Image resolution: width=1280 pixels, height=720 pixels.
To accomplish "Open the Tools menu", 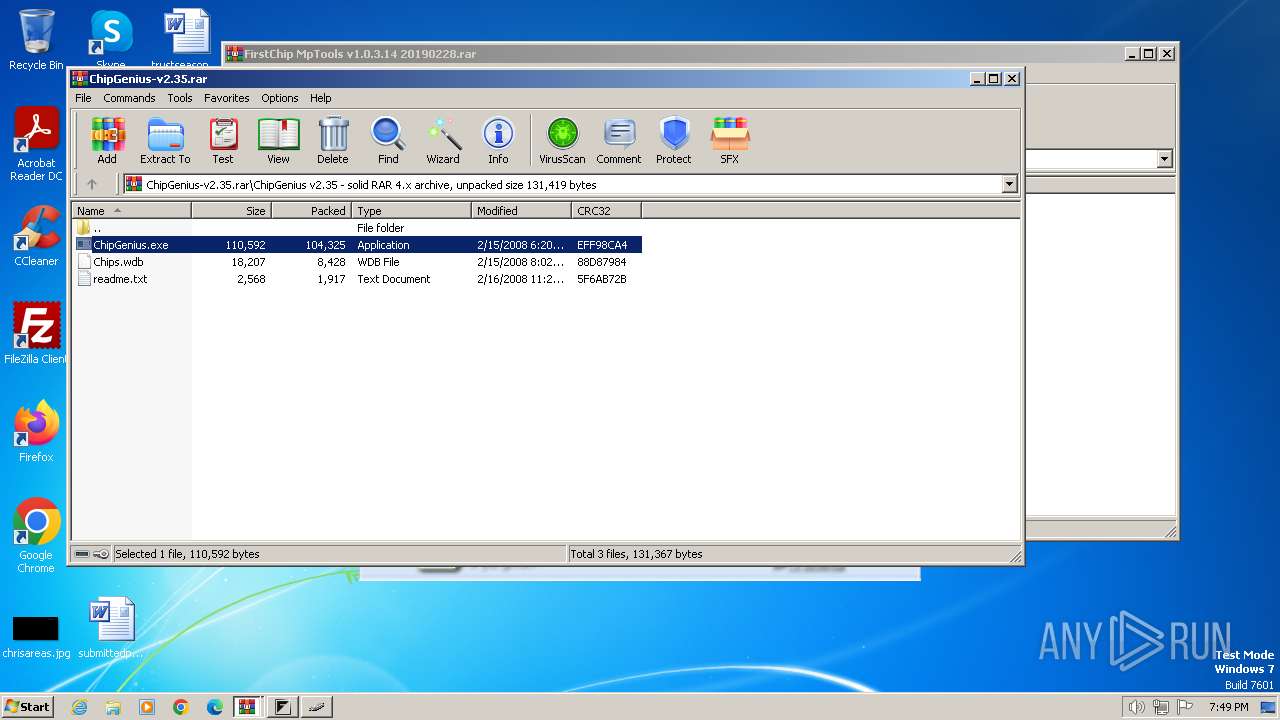I will tap(180, 98).
